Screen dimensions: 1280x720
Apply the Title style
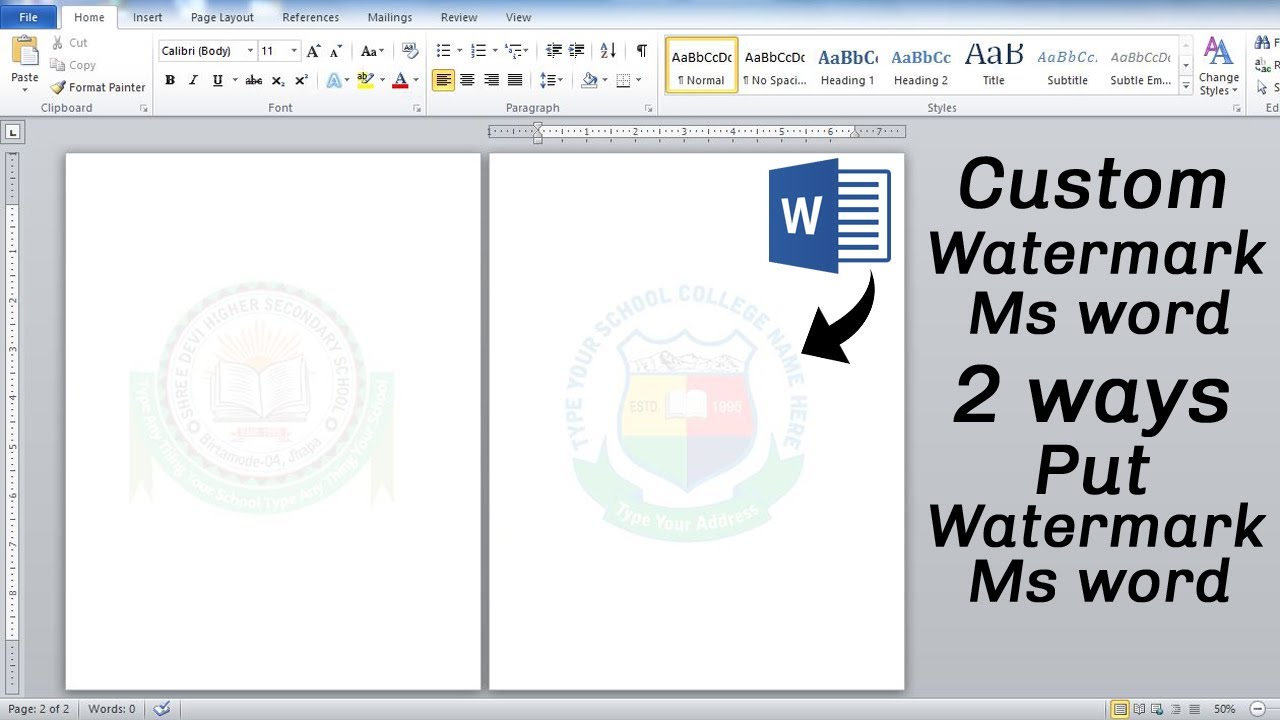tap(994, 66)
